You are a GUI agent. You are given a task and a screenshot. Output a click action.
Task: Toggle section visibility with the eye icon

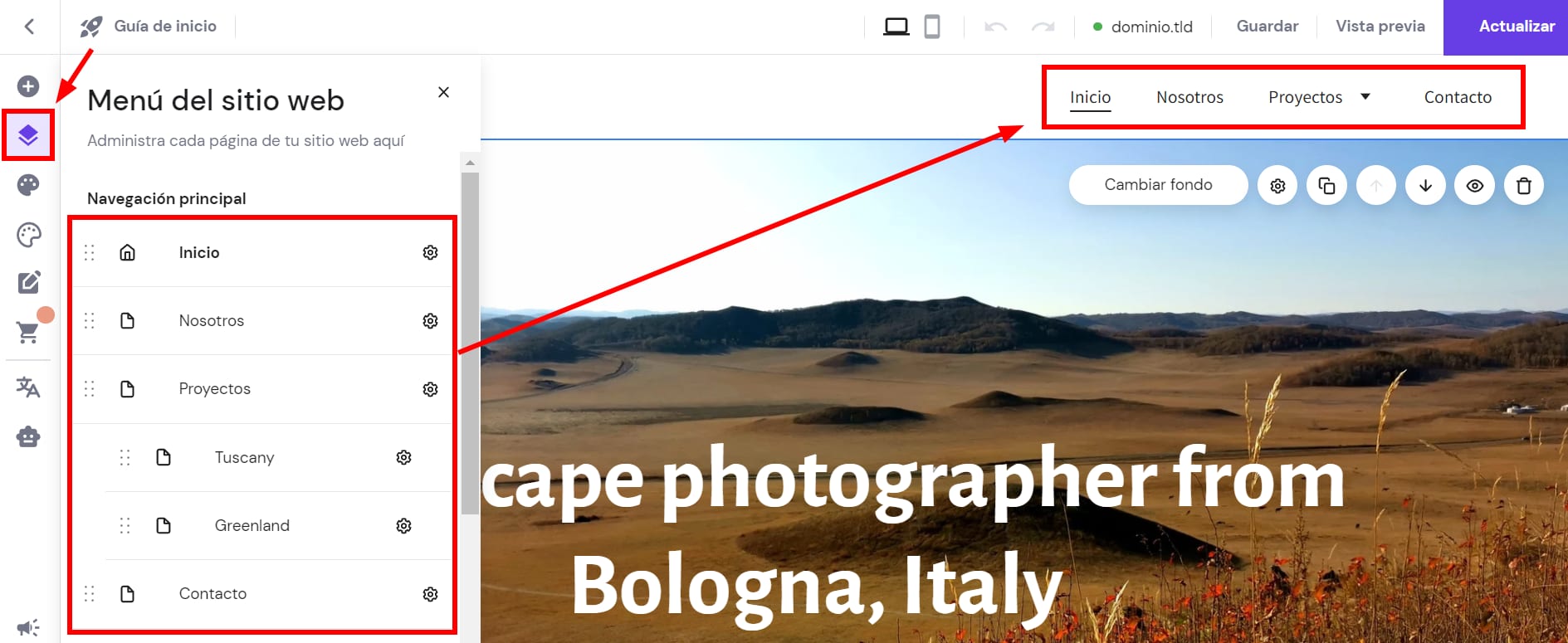point(1474,185)
